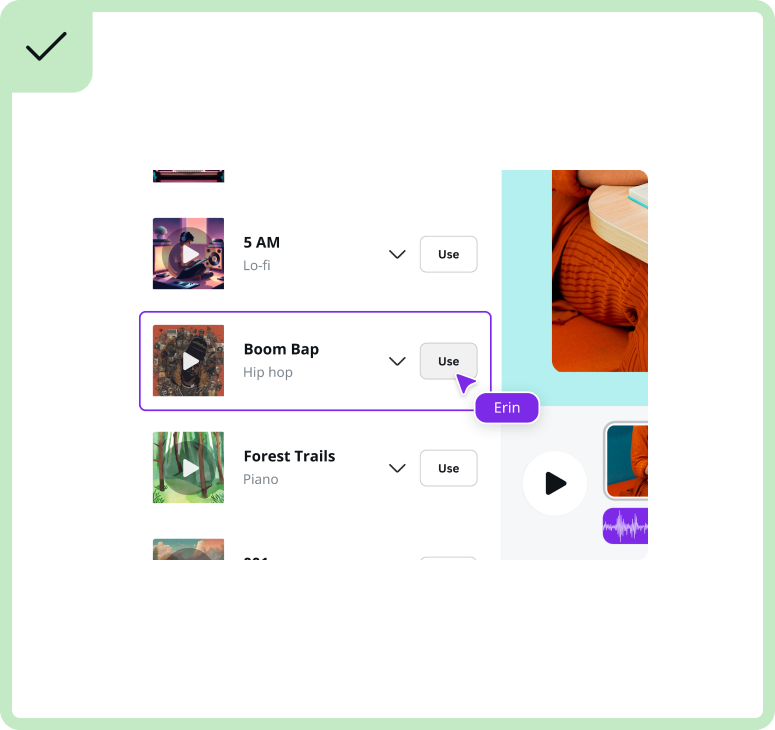Click the orange sweater photo on canvas
Screen dimensions: 775x730
tap(600, 271)
